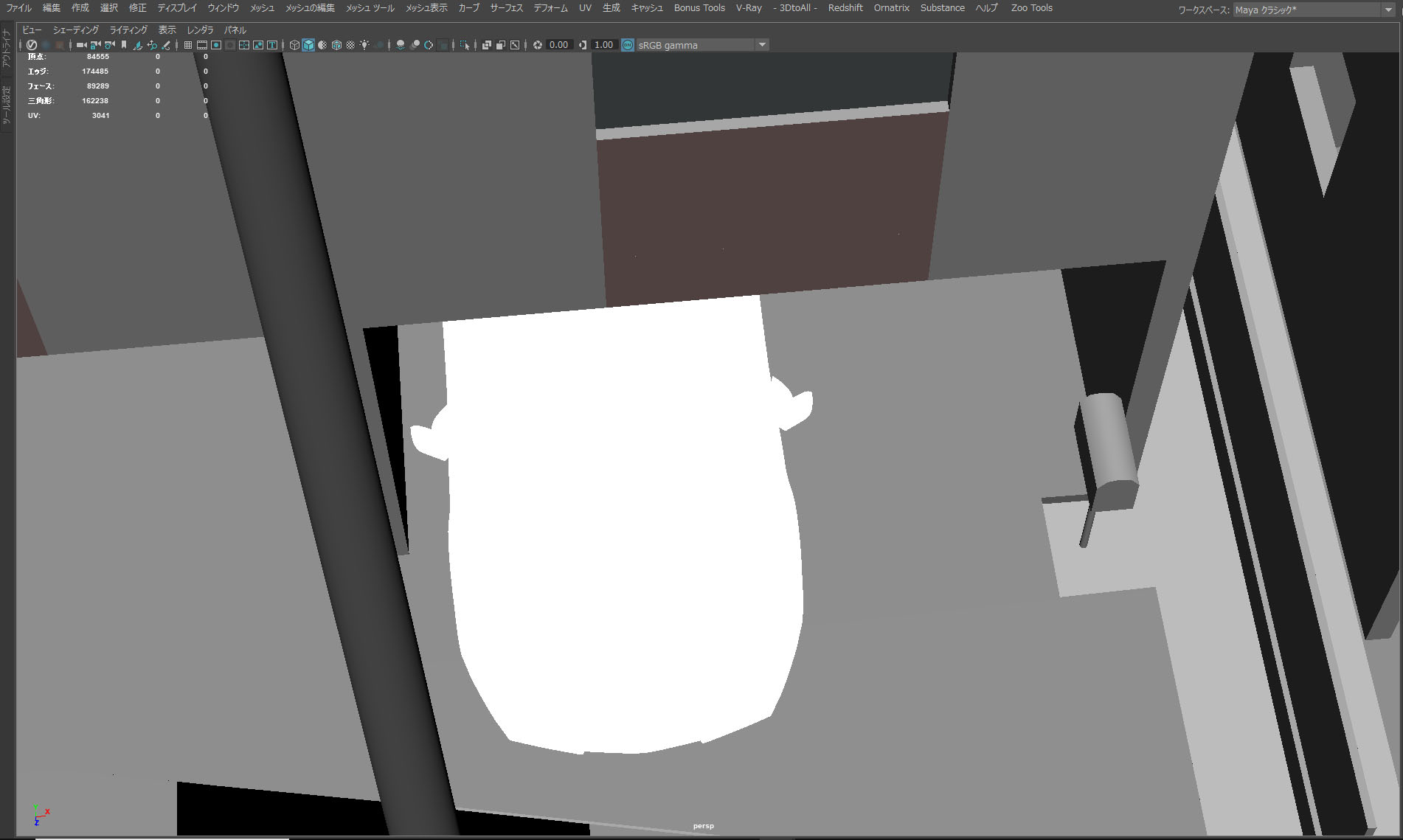1403x840 pixels.
Task: Open the Substance menu
Action: (x=942, y=8)
